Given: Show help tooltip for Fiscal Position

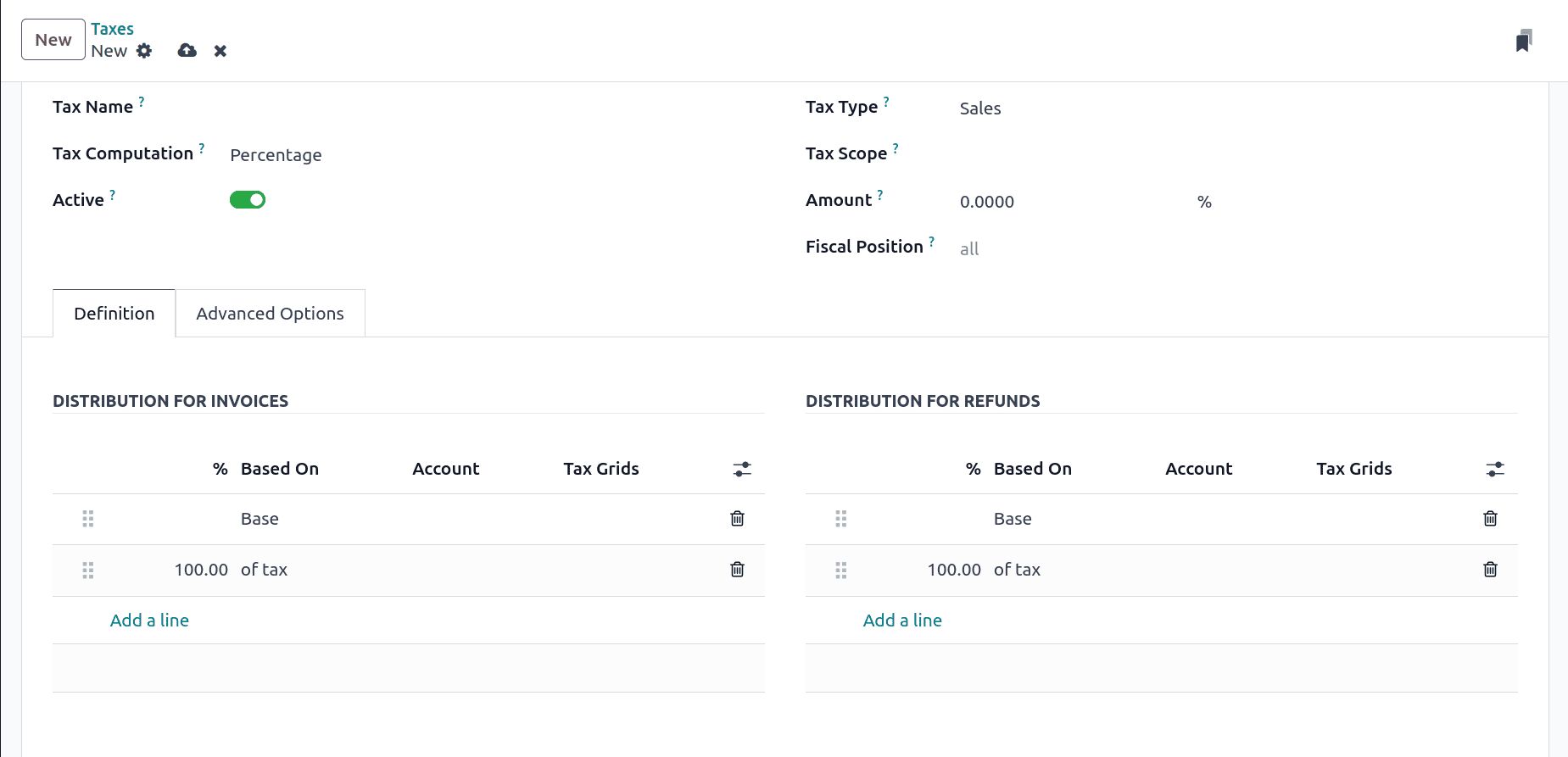Looking at the screenshot, I should [x=932, y=241].
